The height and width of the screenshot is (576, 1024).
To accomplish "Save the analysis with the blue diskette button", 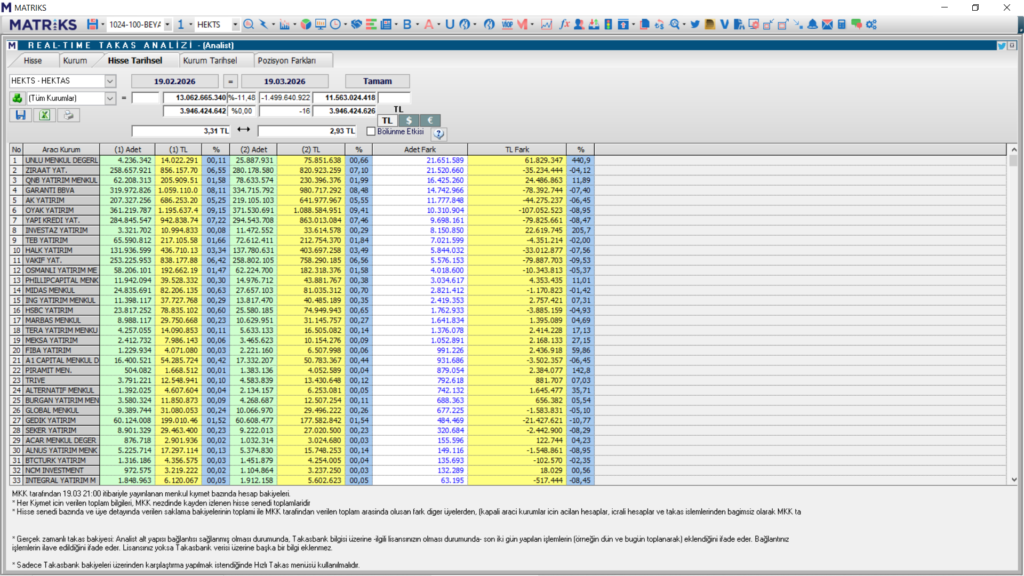I will [20, 115].
